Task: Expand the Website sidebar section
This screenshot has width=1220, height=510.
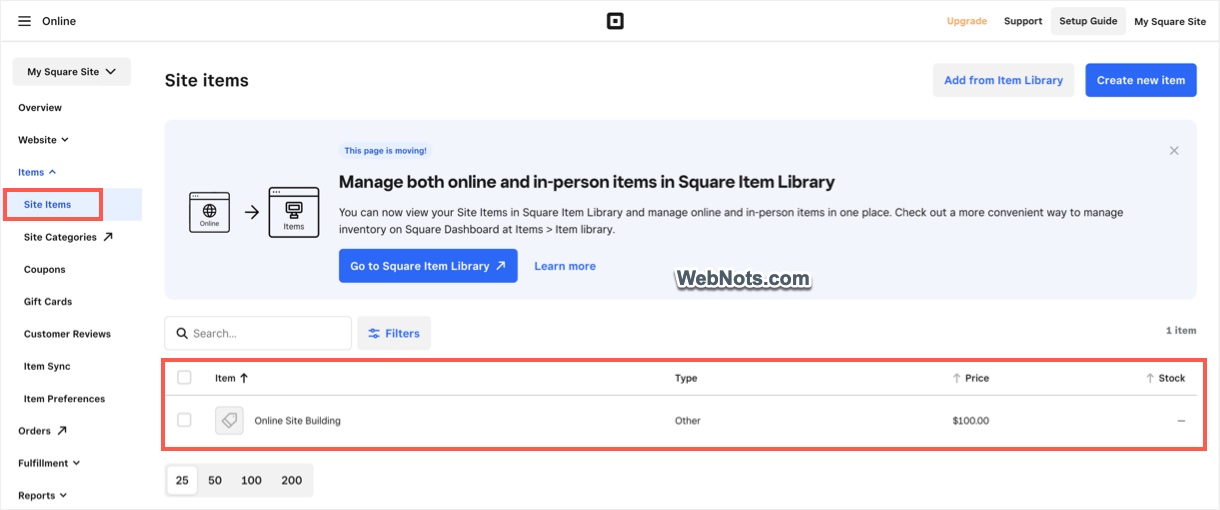Action: [43, 140]
